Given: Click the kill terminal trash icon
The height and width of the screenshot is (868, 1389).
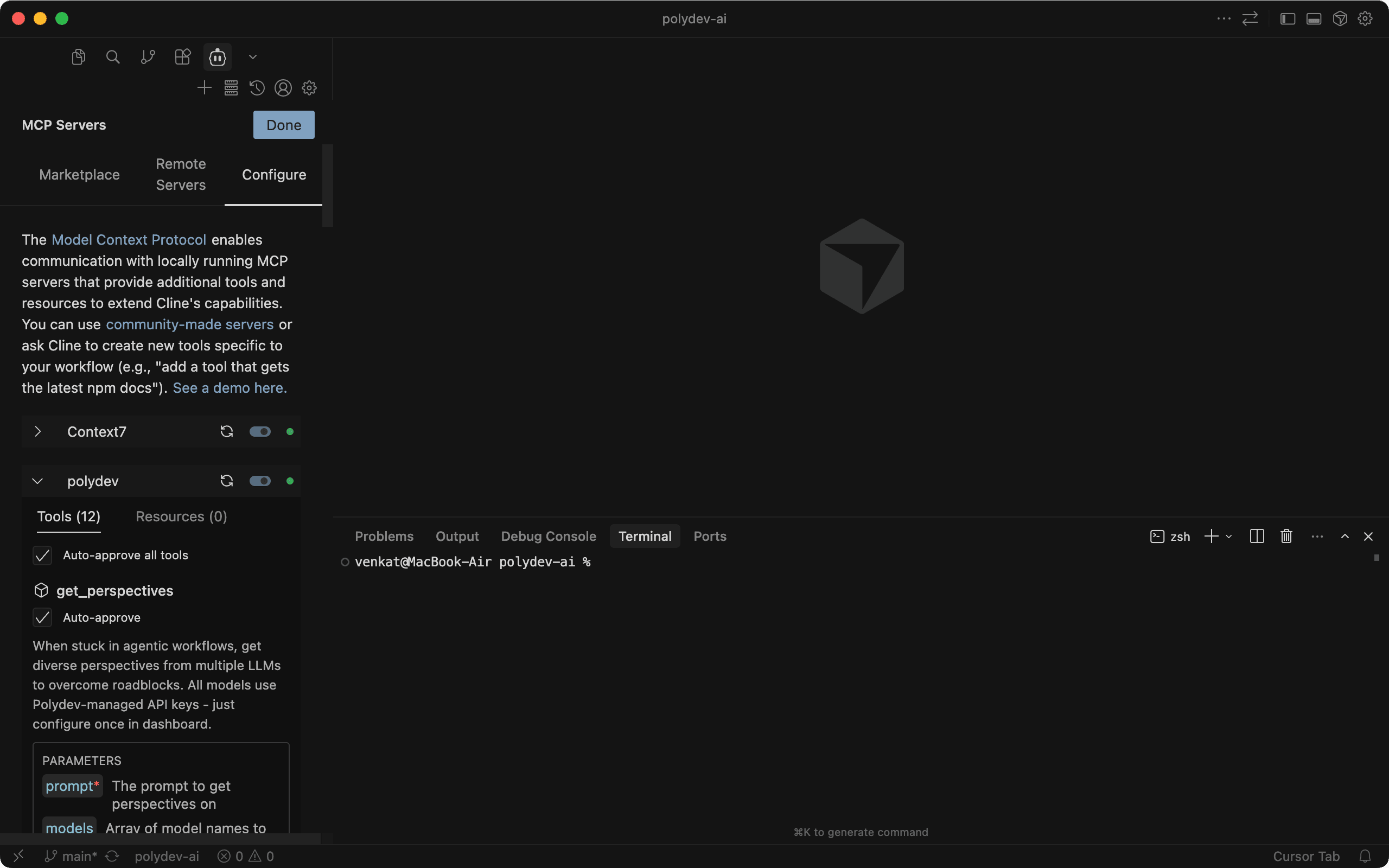Looking at the screenshot, I should point(1286,536).
